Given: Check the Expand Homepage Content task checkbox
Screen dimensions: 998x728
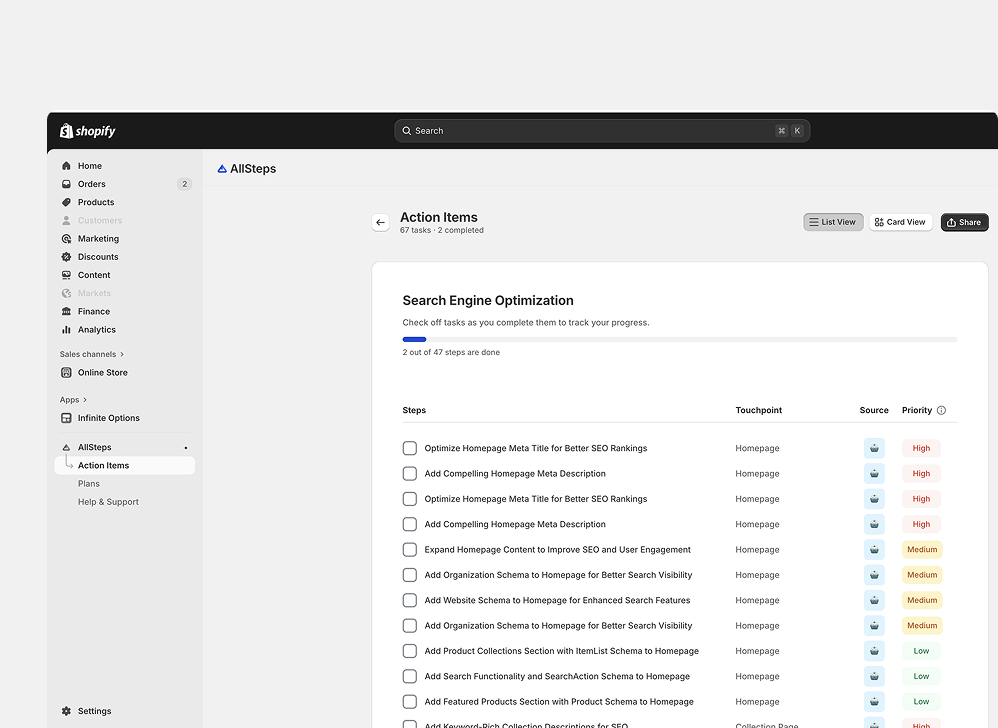Looking at the screenshot, I should pyautogui.click(x=410, y=550).
